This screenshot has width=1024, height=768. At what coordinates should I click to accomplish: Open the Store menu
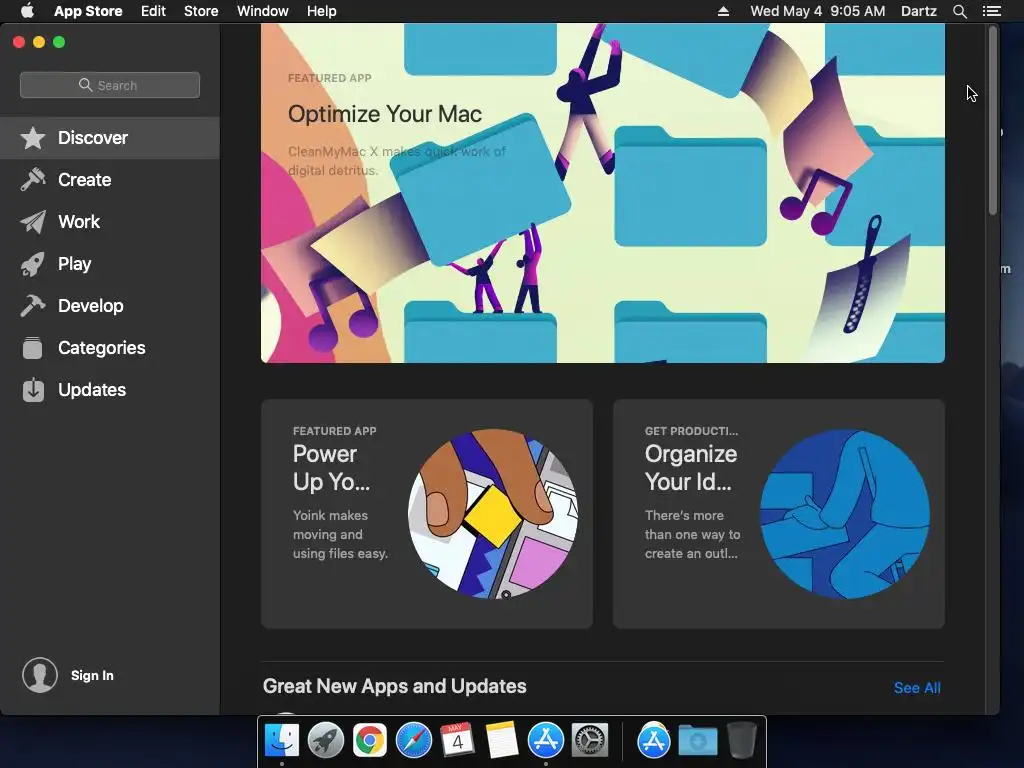pyautogui.click(x=201, y=11)
